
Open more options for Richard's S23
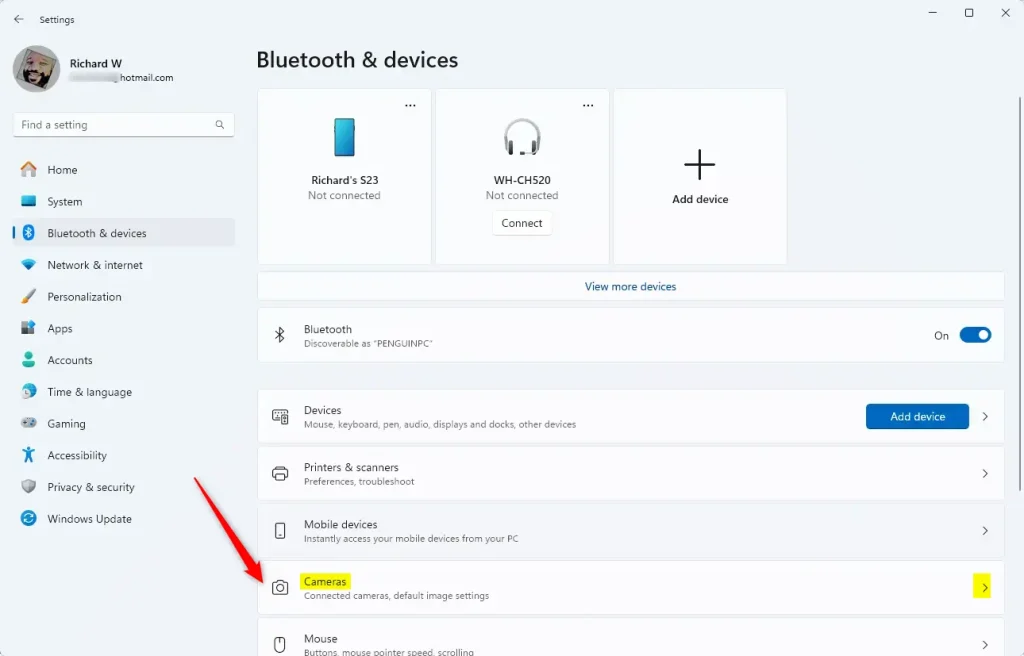click(x=410, y=105)
